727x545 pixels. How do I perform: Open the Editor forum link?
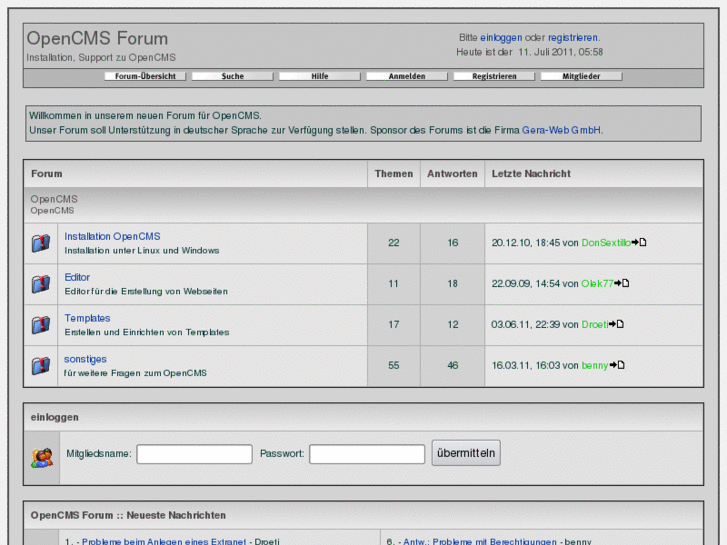77,277
